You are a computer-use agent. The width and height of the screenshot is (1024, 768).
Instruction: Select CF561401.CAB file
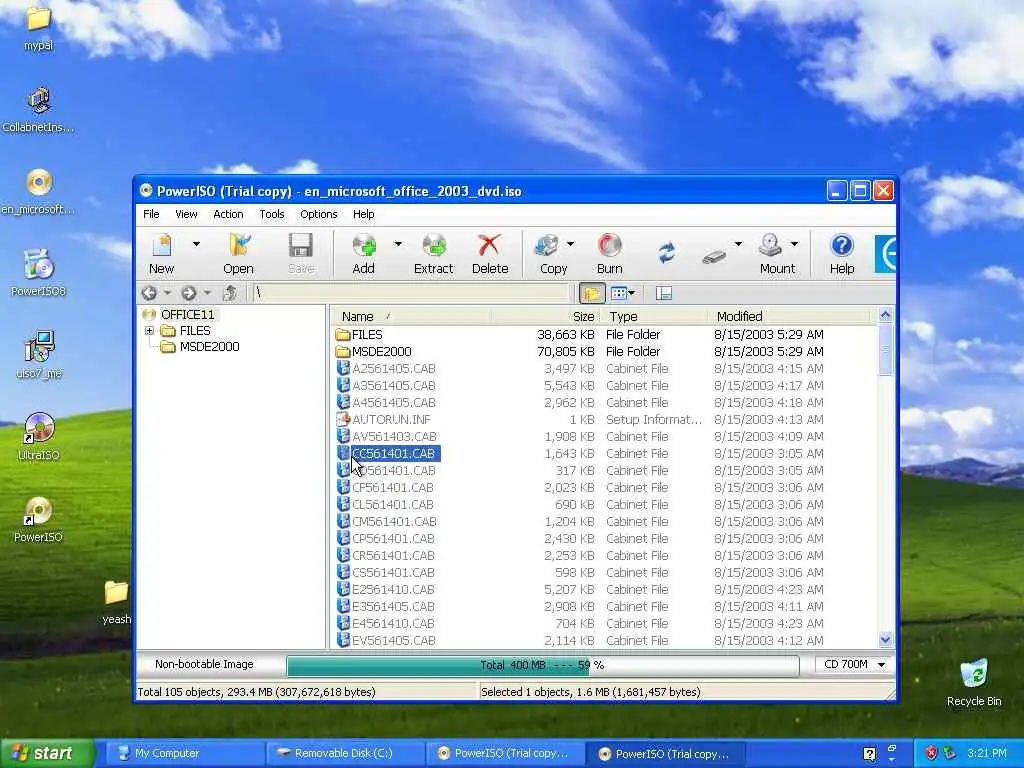(x=392, y=487)
